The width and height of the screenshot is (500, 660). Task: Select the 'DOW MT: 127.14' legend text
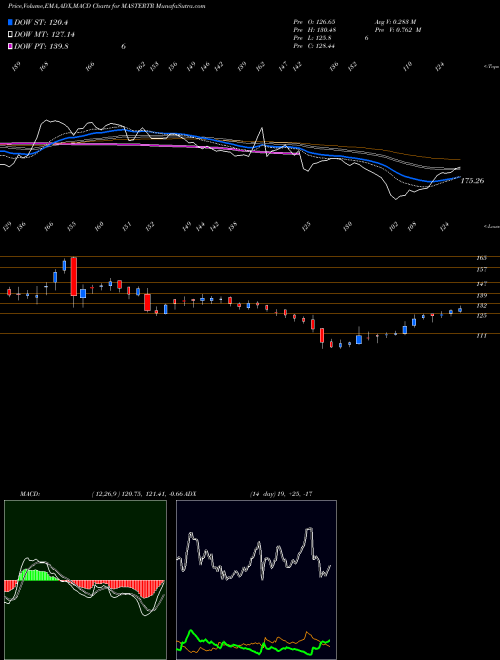[45, 35]
